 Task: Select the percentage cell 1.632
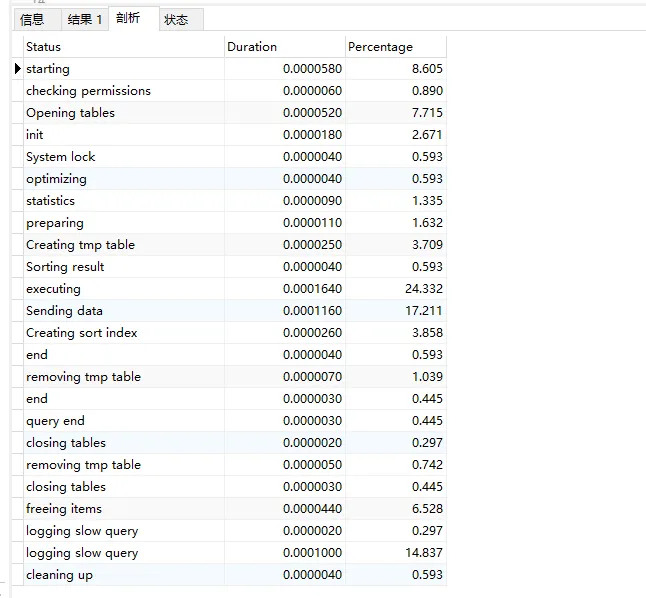pyautogui.click(x=396, y=223)
